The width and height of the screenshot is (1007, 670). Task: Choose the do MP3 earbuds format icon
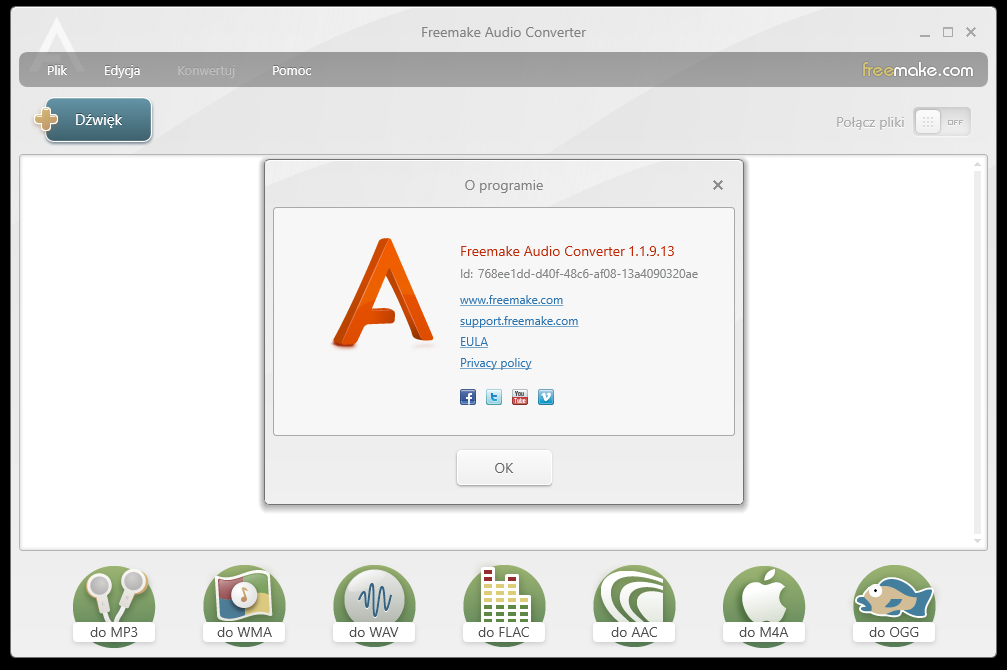[x=114, y=605]
